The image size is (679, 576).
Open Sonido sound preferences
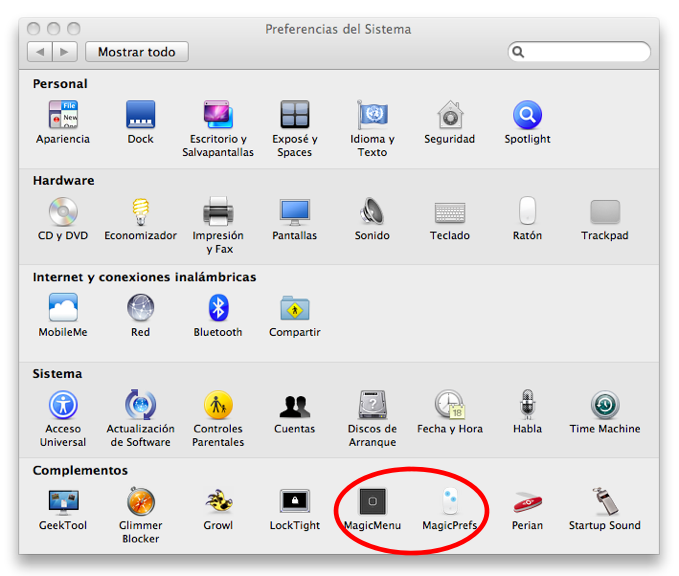pos(372,212)
